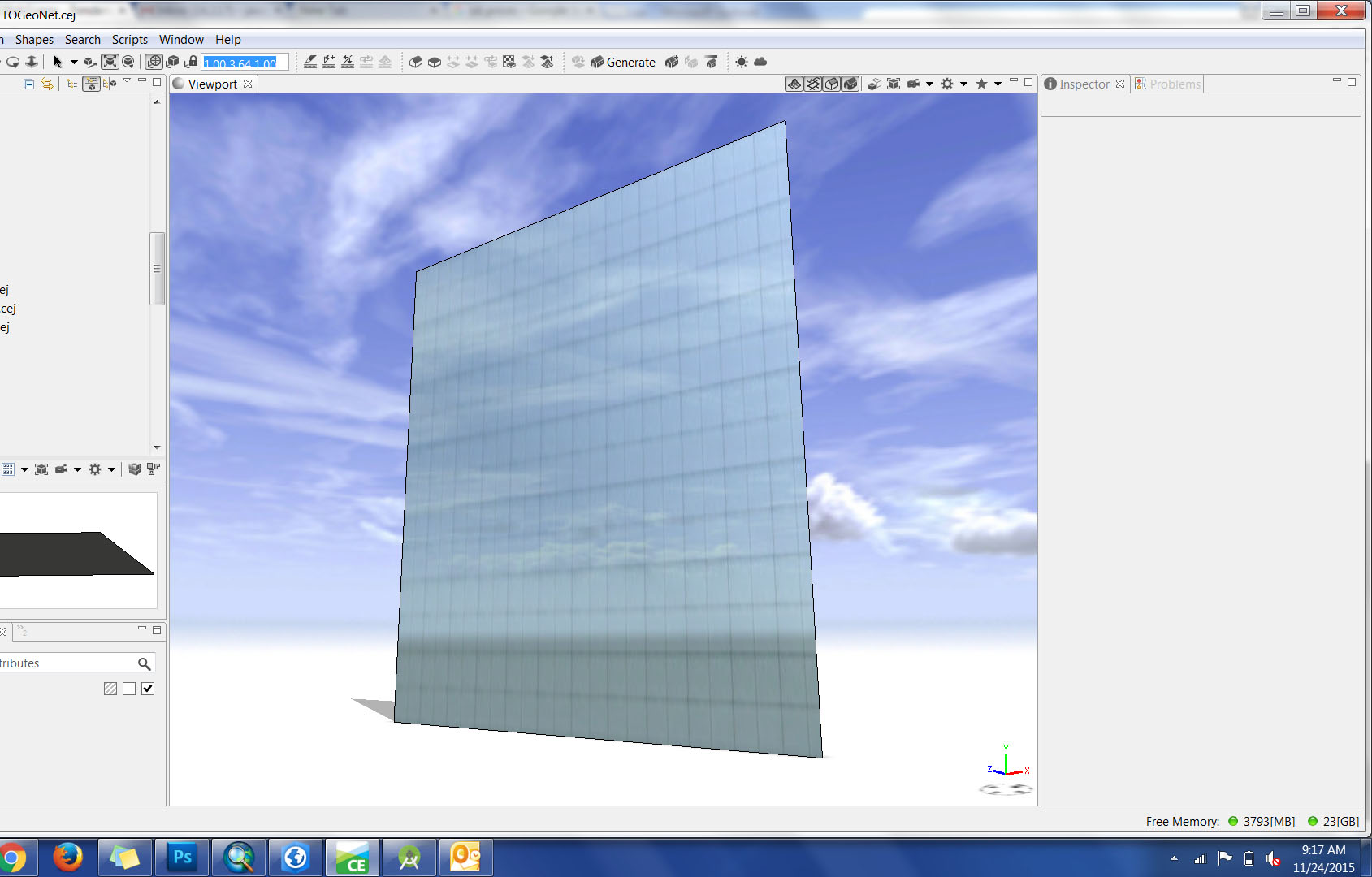Click the model export icon
1372x877 pixels.
712,62
